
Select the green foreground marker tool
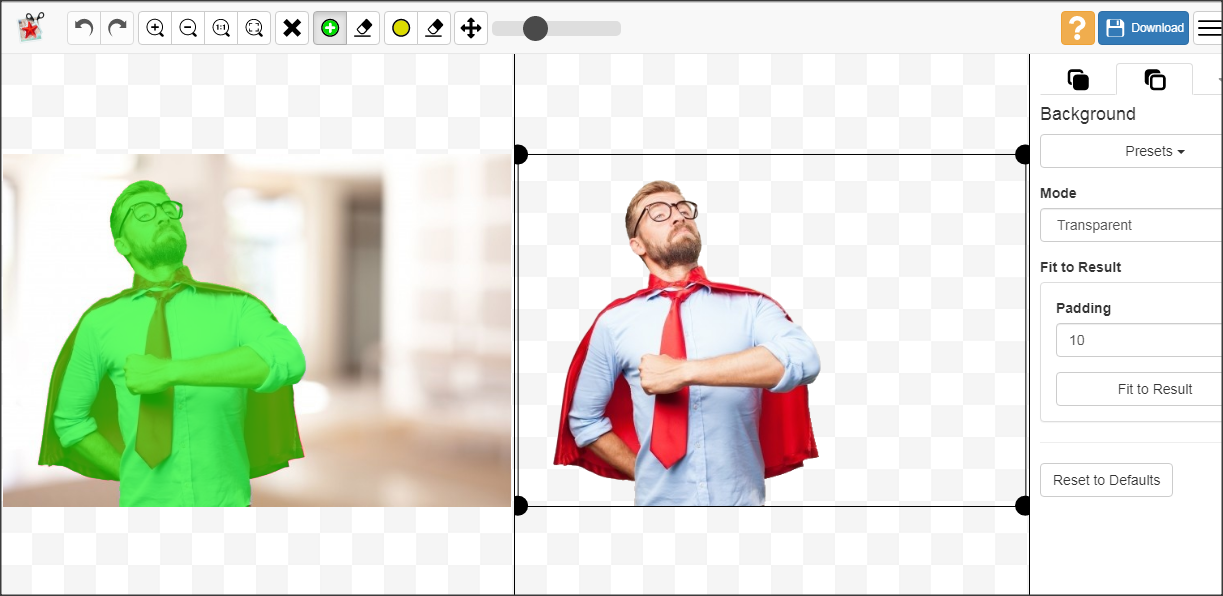(x=330, y=28)
